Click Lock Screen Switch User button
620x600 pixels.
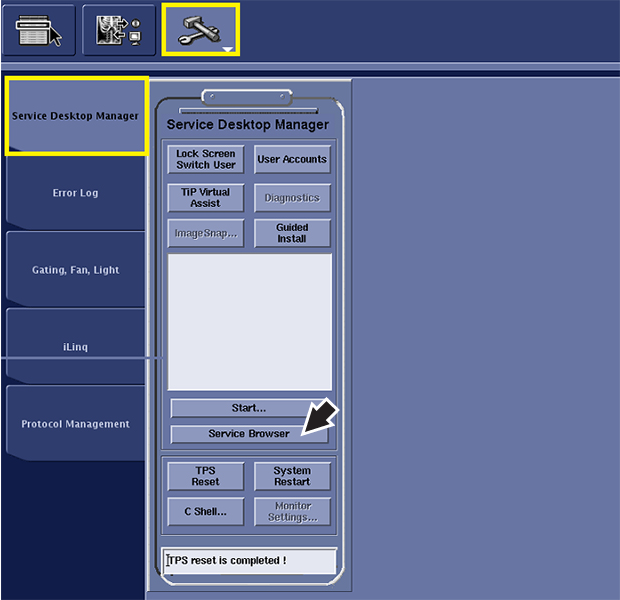click(x=206, y=159)
